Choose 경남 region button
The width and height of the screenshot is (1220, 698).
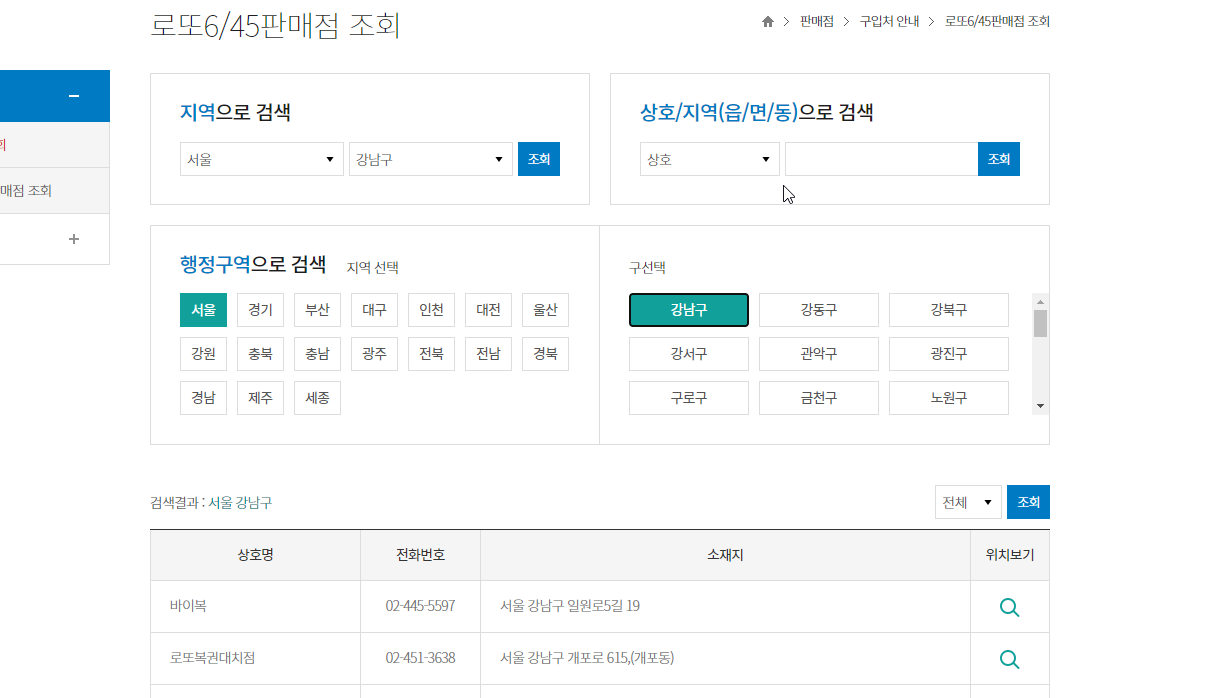203,398
